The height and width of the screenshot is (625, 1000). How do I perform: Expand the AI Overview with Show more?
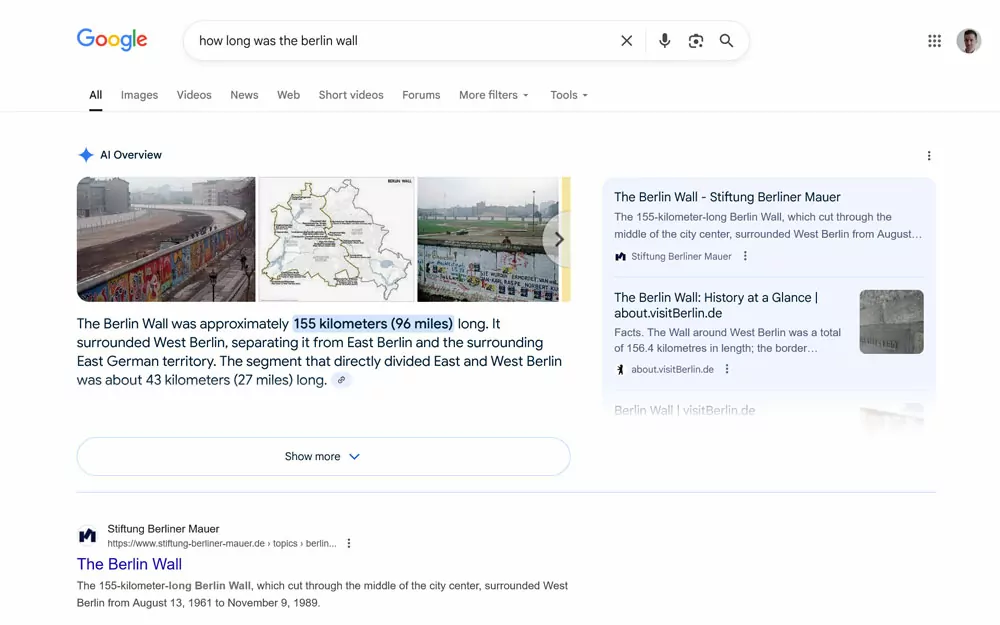coord(322,456)
